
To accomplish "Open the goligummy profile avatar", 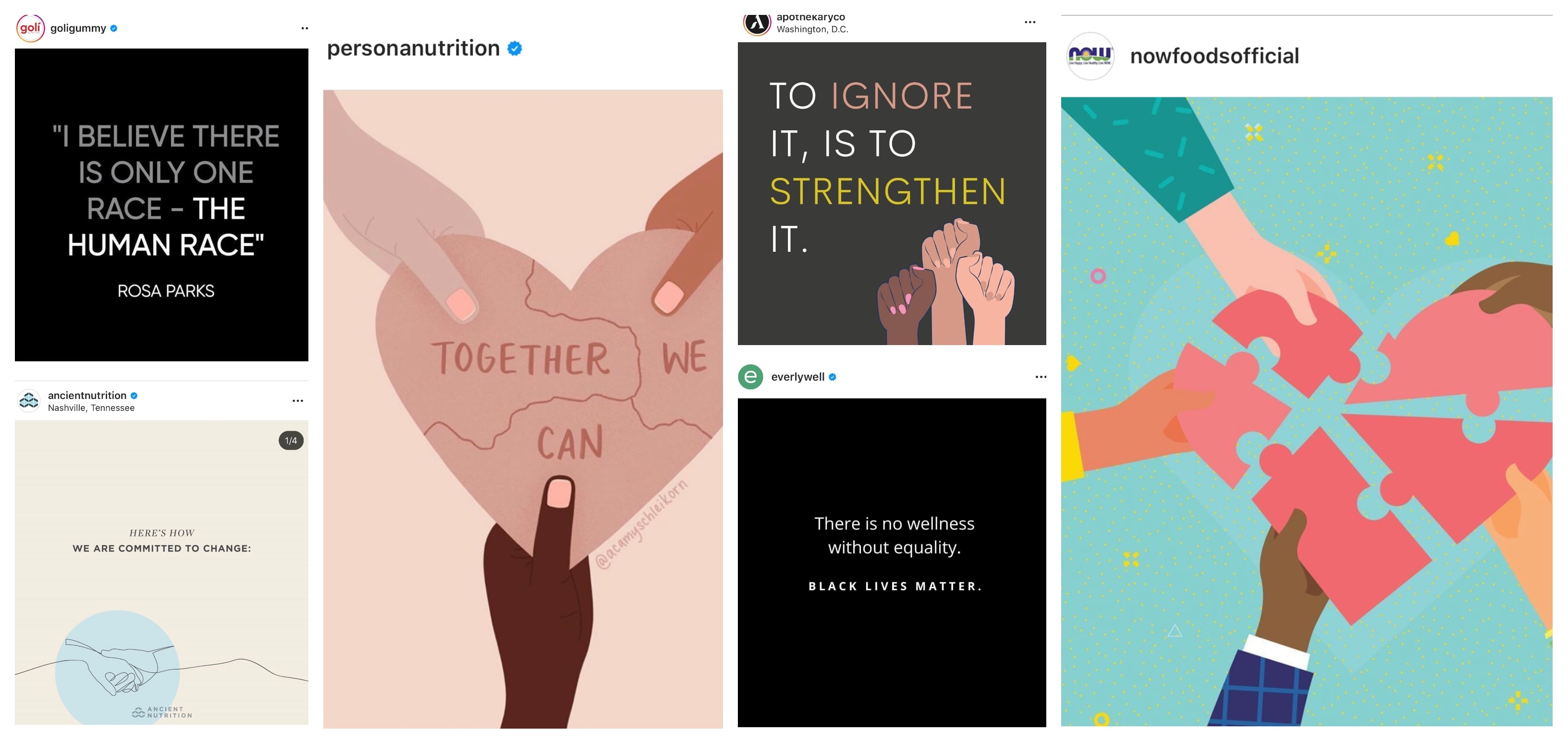I will coord(30,28).
